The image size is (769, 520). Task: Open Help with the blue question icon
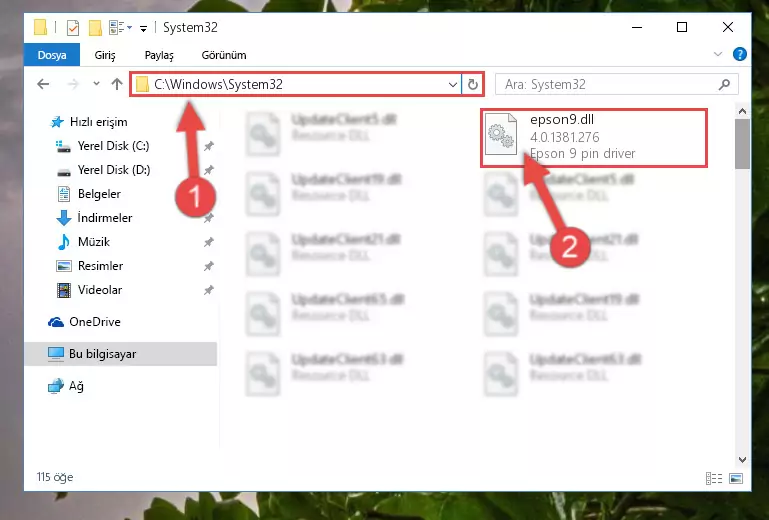click(x=740, y=54)
